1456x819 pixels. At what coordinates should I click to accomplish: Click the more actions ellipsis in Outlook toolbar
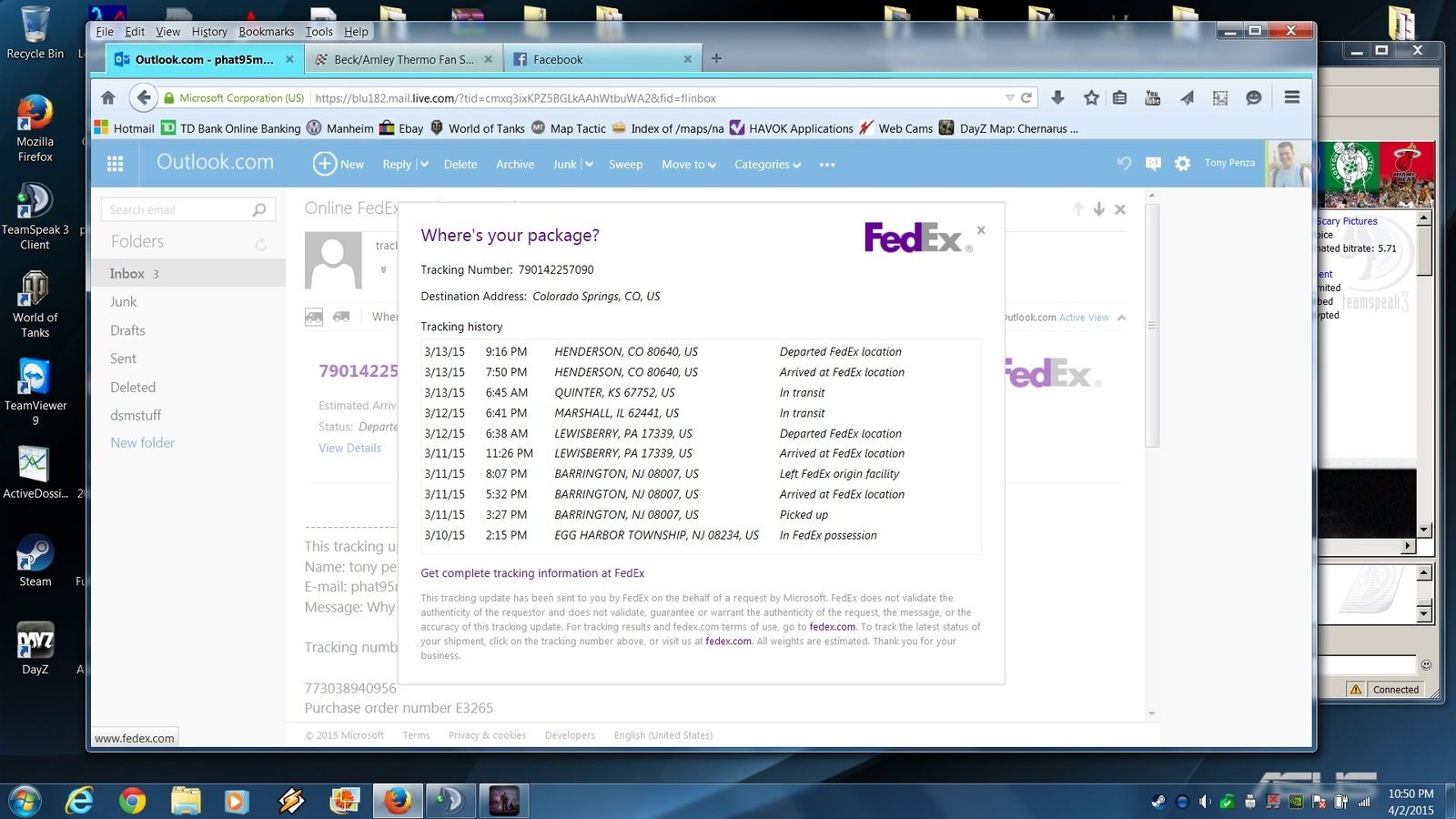[827, 165]
